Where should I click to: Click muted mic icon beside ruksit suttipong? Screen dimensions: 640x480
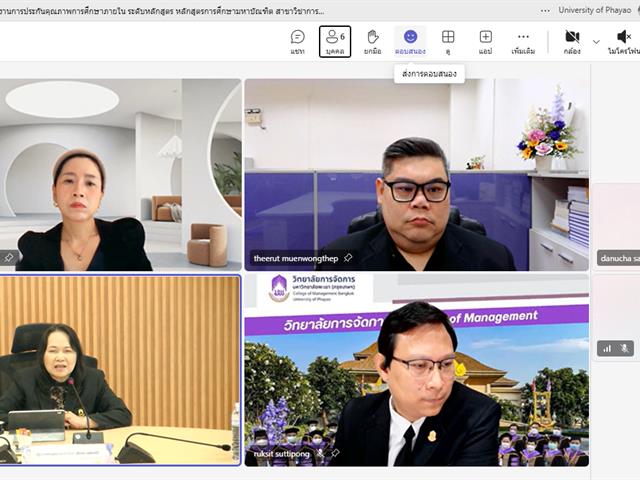tap(322, 453)
